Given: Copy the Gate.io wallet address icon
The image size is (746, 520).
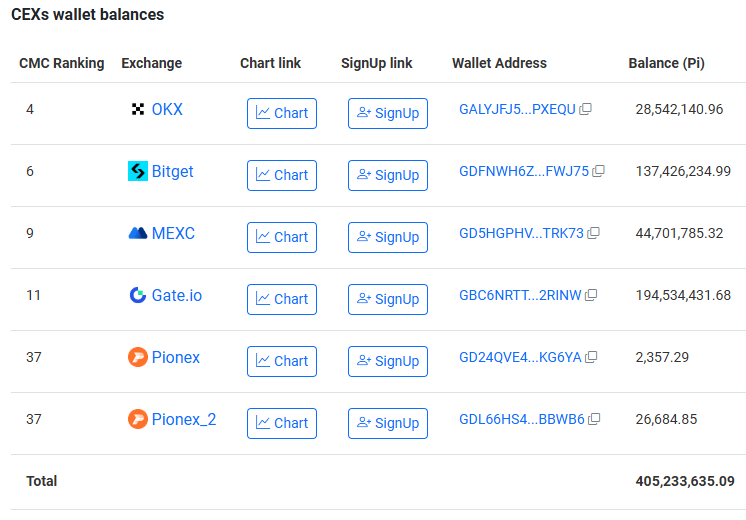Looking at the screenshot, I should click(x=591, y=295).
